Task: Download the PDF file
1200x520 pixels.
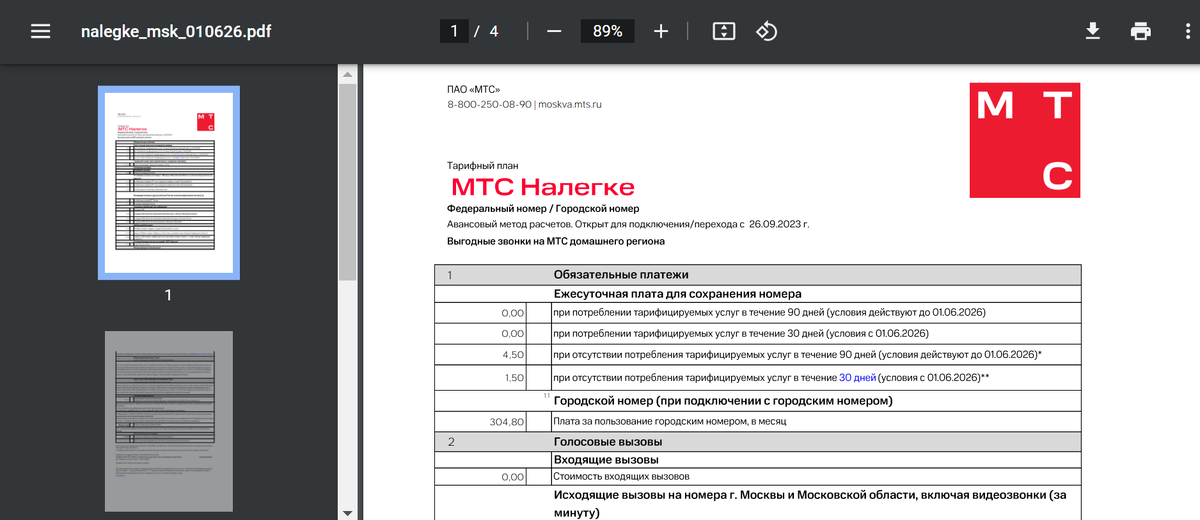Action: 1093,31
